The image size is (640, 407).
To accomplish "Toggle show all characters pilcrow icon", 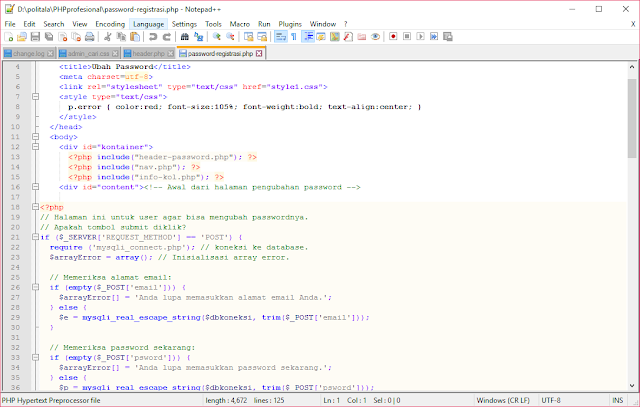I will (294, 37).
